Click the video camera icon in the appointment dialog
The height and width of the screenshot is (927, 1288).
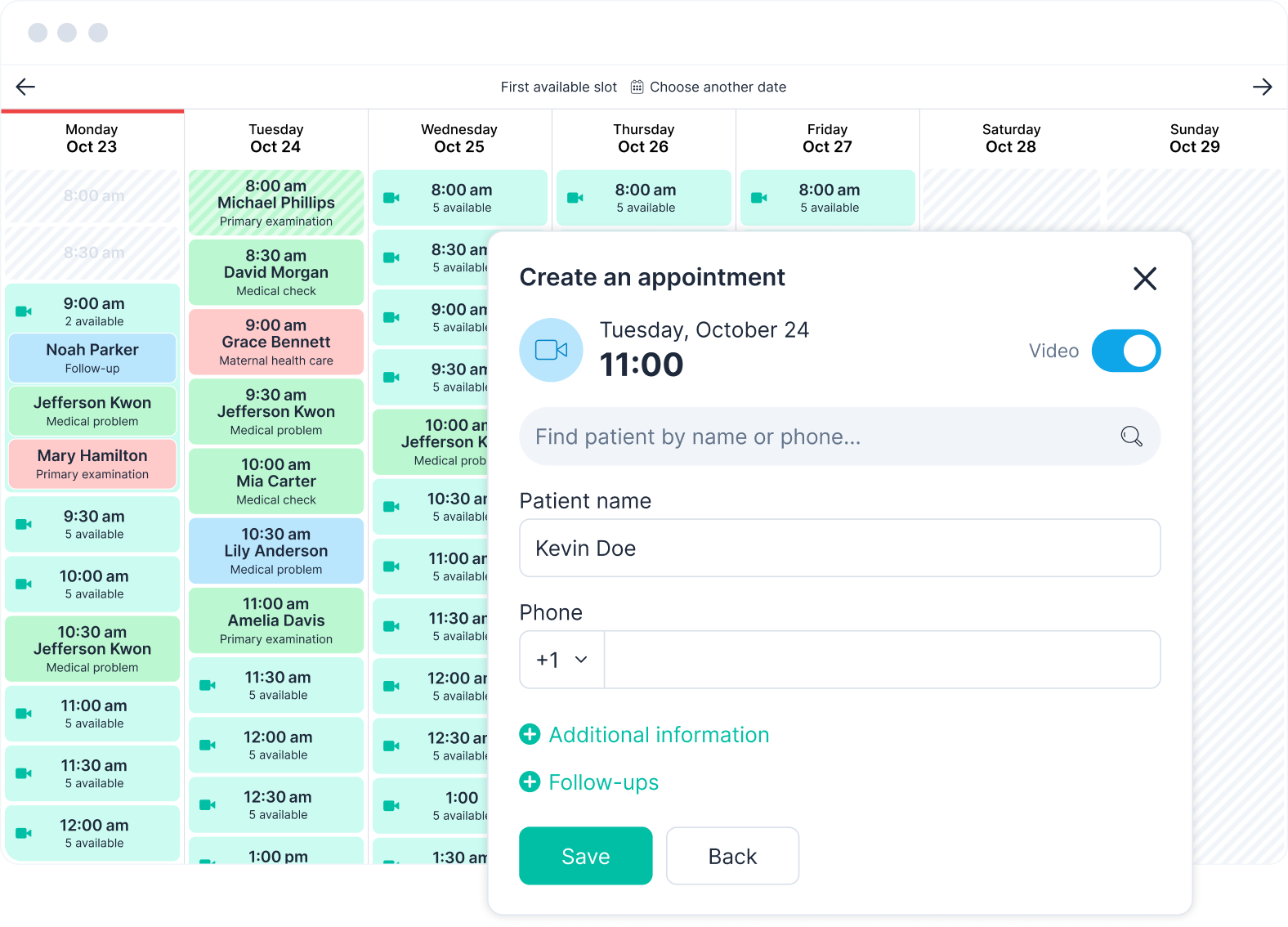(551, 350)
